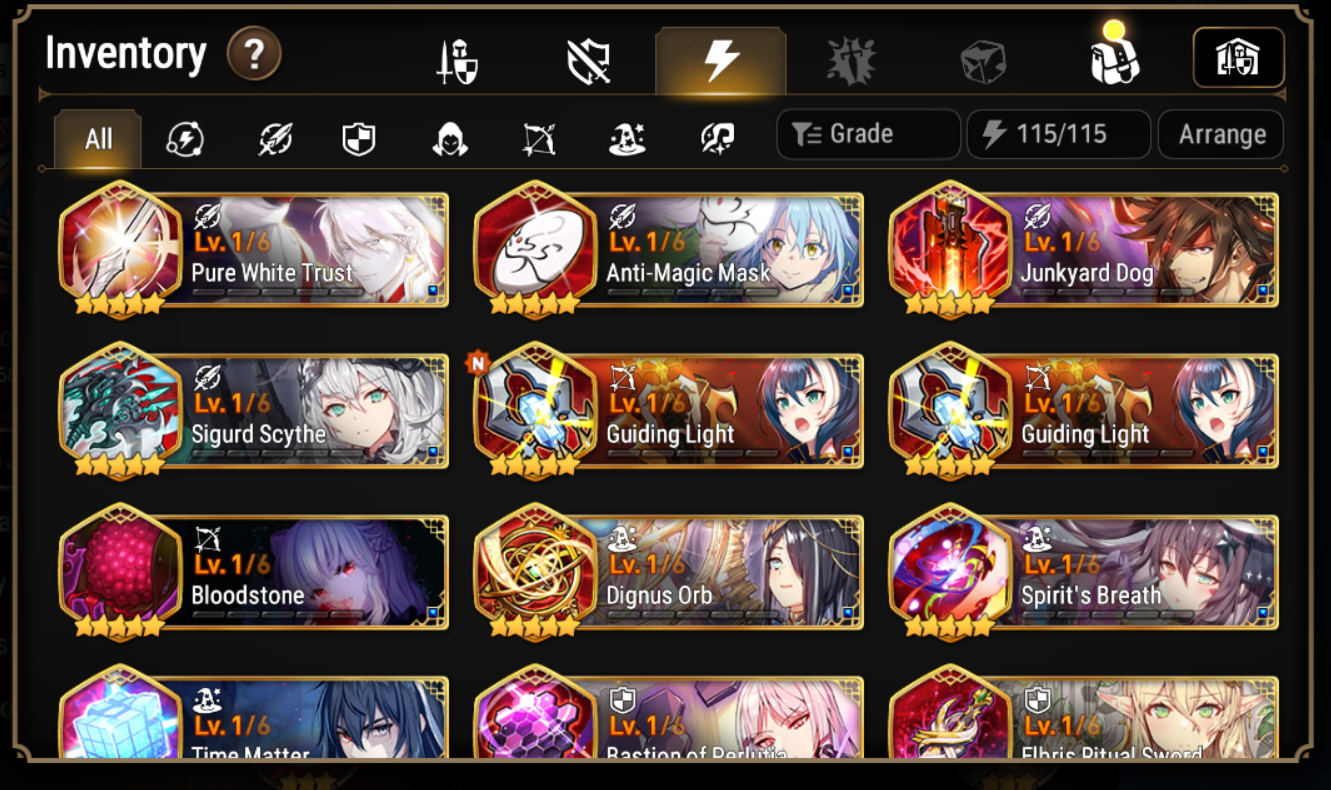The height and width of the screenshot is (790, 1331).
Task: Filter artifacts by the hooded Thief class
Action: click(450, 139)
